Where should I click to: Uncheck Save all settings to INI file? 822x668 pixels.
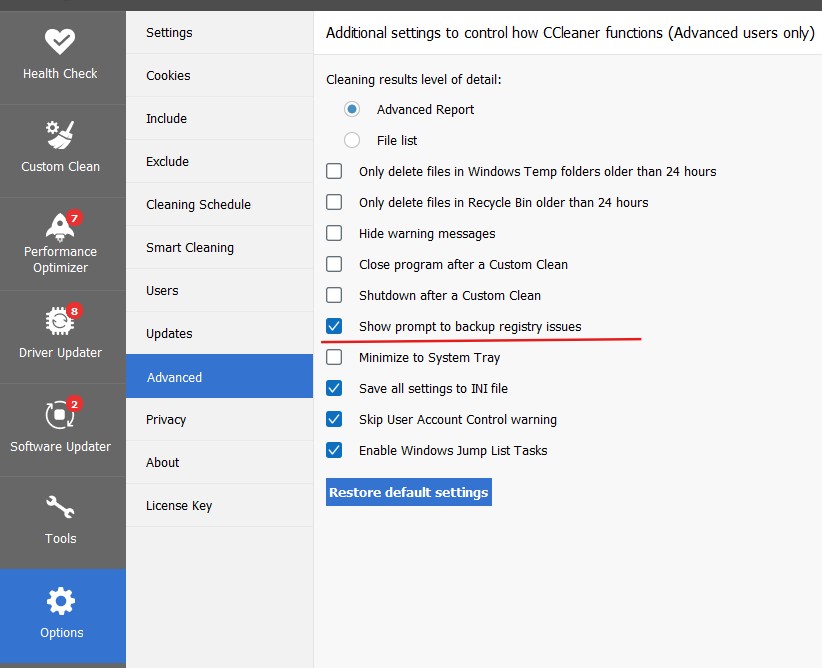[x=334, y=388]
